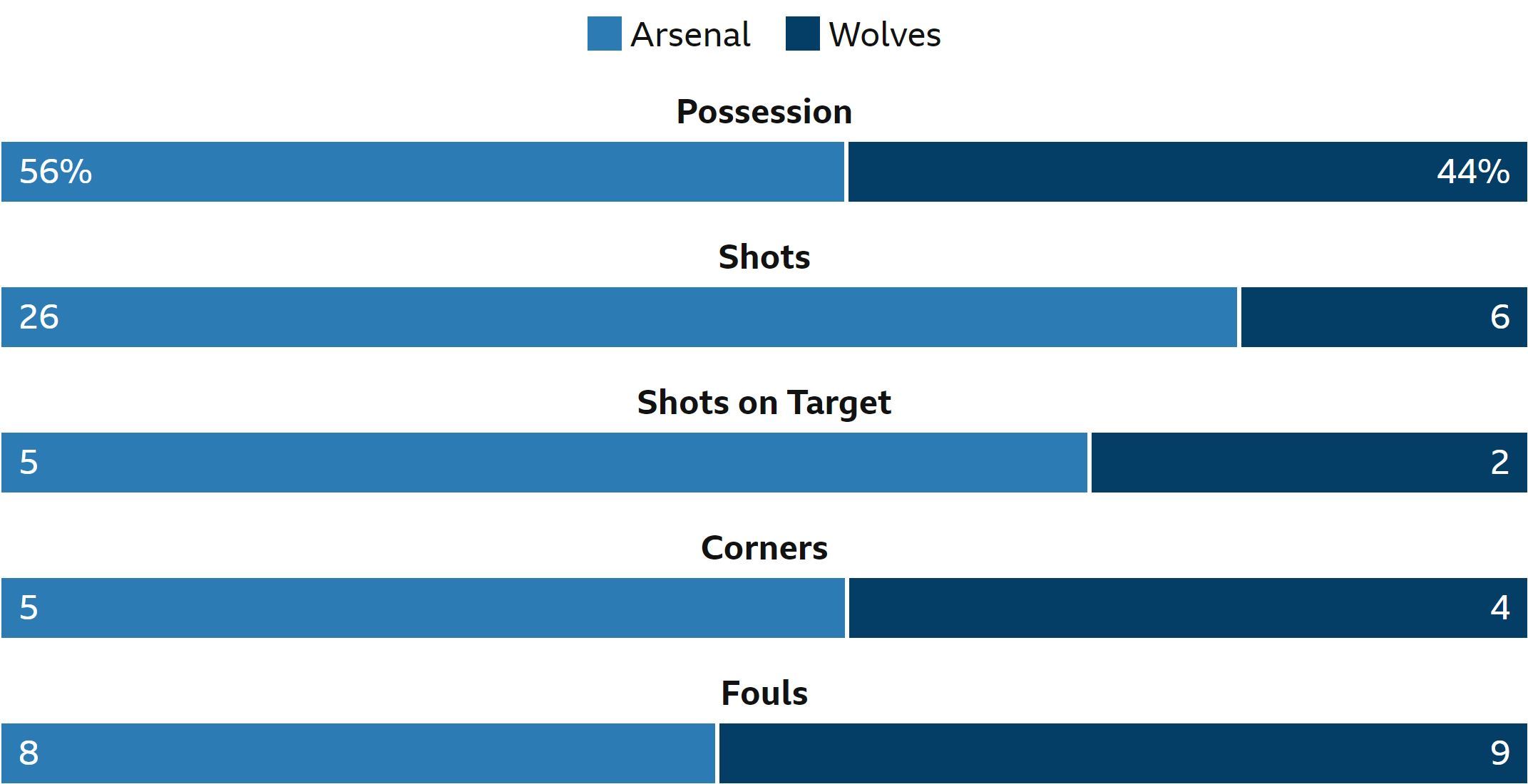
Task: Select the Arsenal legend label
Action: tap(690, 34)
